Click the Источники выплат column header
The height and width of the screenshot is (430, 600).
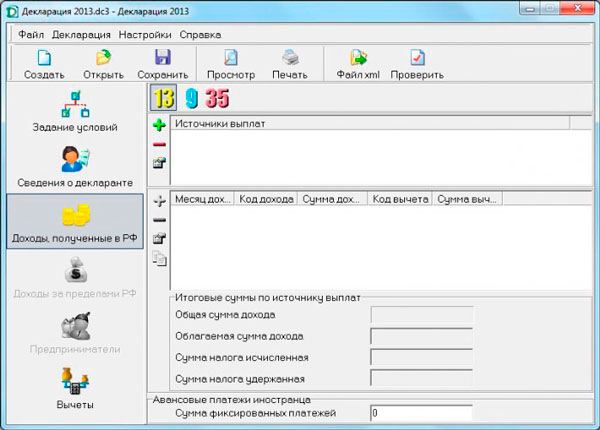click(x=370, y=124)
